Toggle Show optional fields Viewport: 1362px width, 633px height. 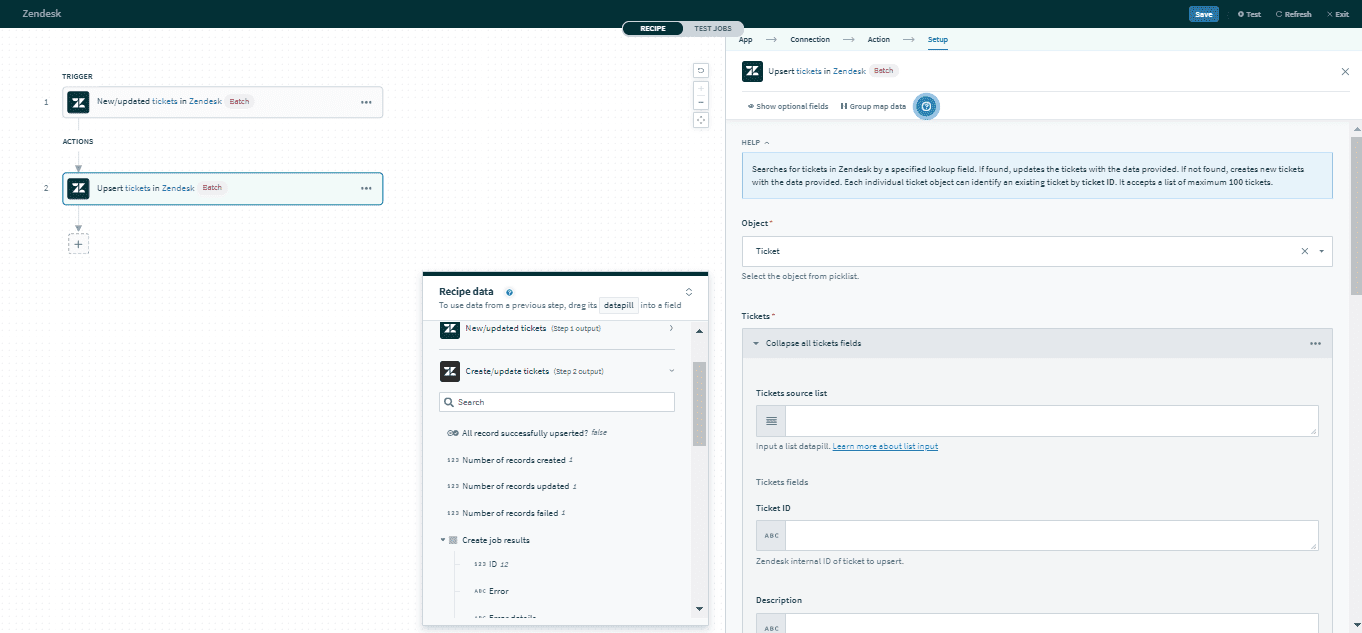pyautogui.click(x=788, y=106)
